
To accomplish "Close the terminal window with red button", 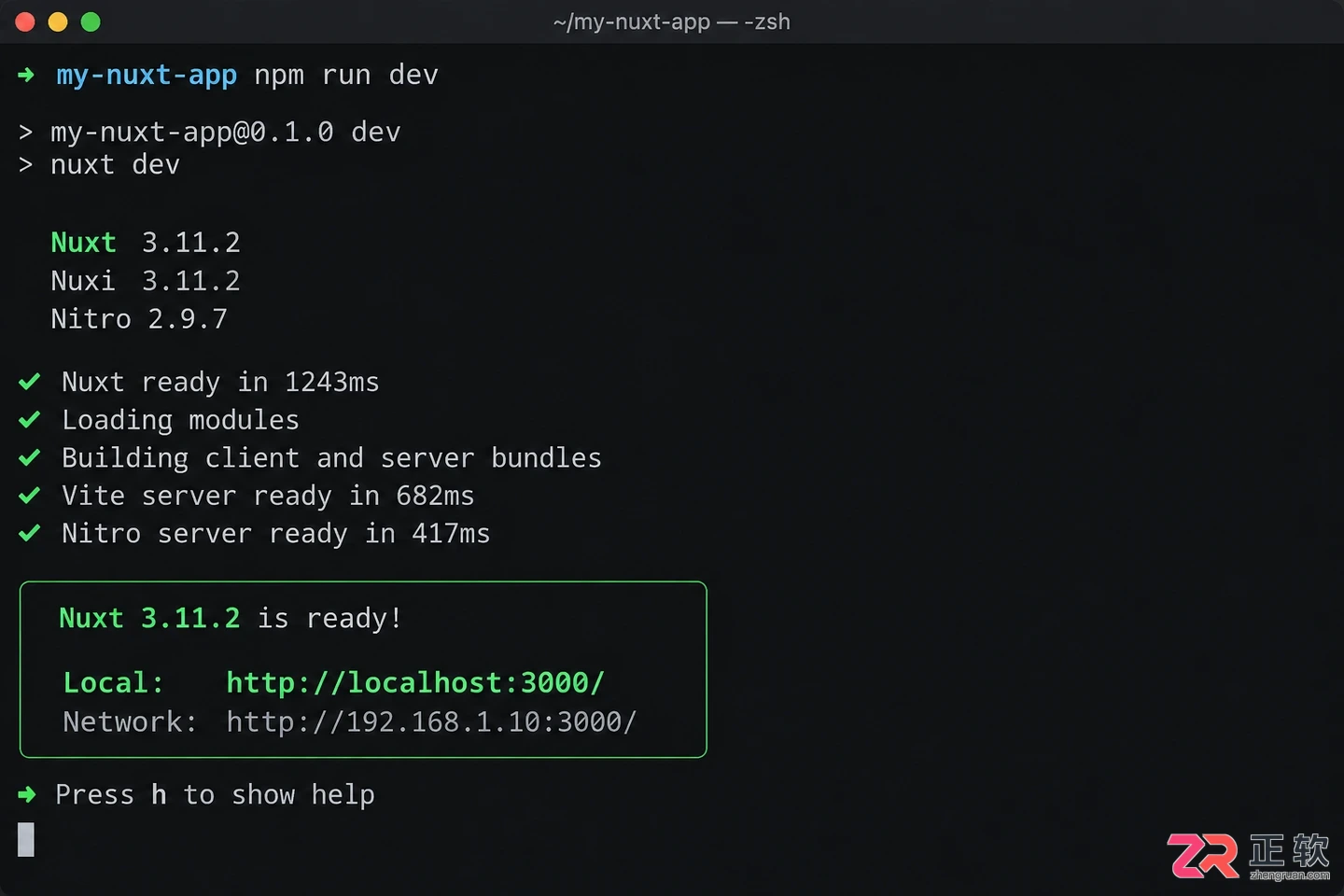I will (x=25, y=21).
